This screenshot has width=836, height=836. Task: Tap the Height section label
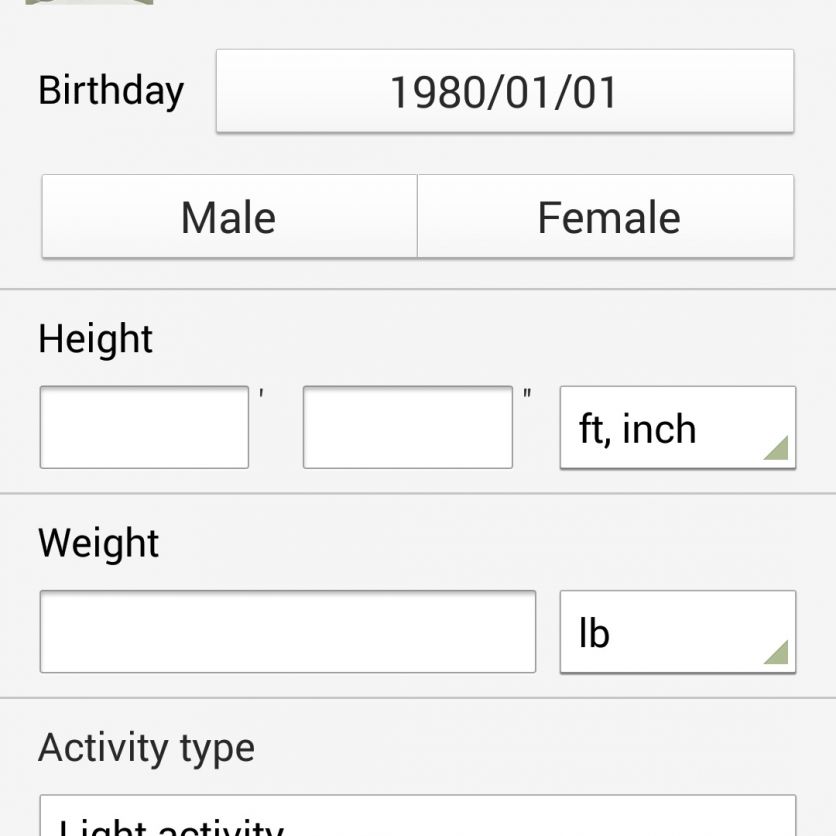(x=95, y=339)
